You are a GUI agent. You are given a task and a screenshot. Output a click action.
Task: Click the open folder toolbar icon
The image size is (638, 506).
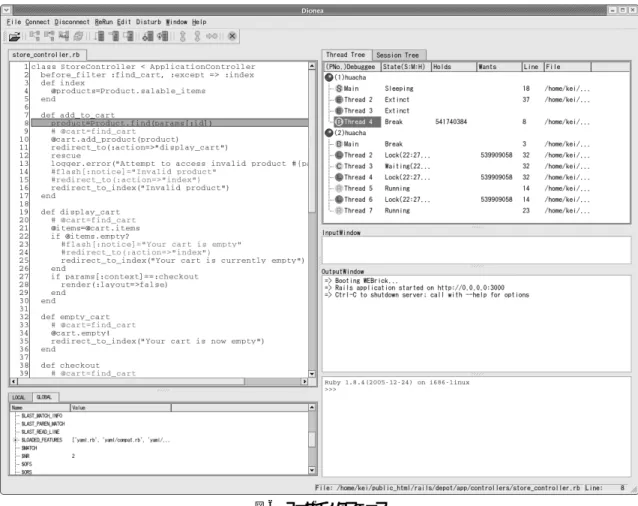pyautogui.click(x=15, y=37)
